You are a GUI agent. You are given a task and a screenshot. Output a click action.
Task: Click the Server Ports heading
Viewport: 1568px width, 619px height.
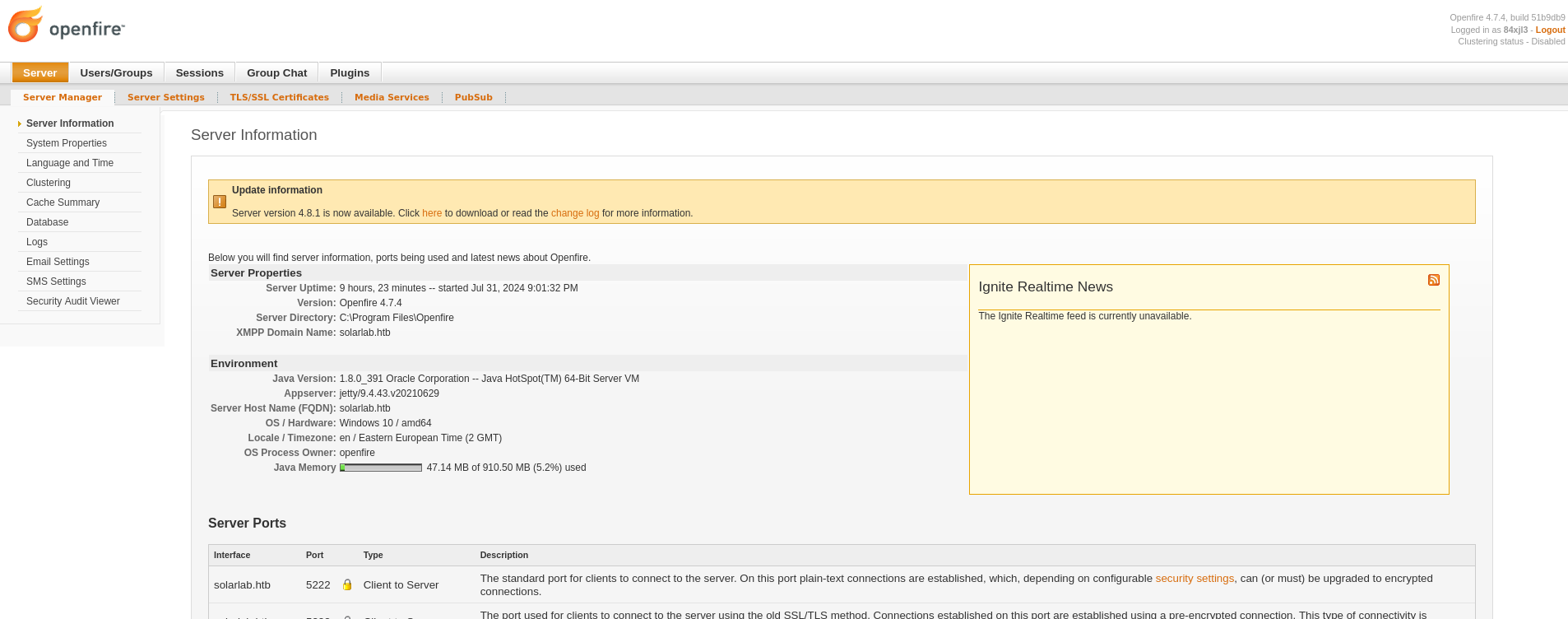tap(247, 524)
